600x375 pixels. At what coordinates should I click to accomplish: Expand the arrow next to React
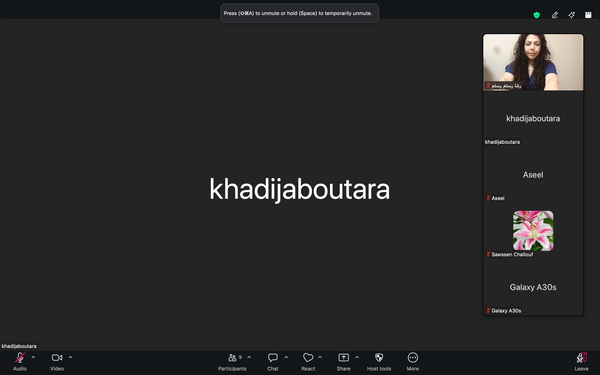(320, 357)
